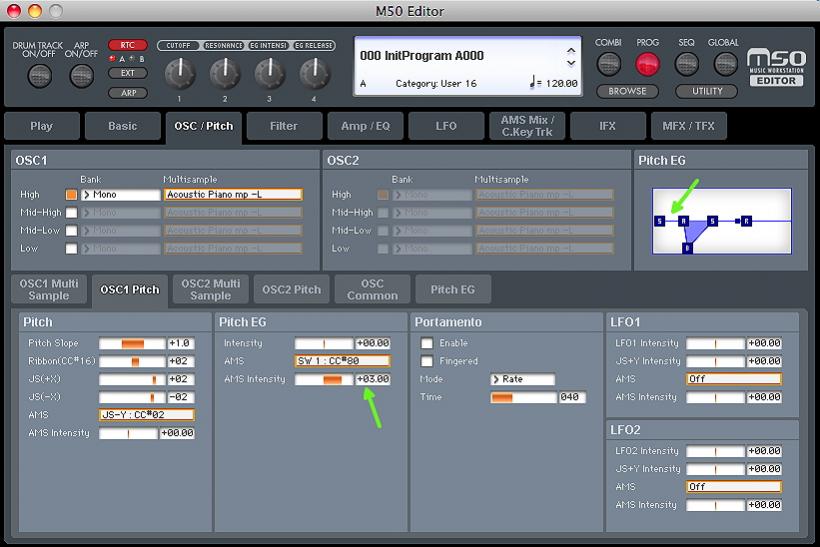Open the IFX tab

(608, 126)
